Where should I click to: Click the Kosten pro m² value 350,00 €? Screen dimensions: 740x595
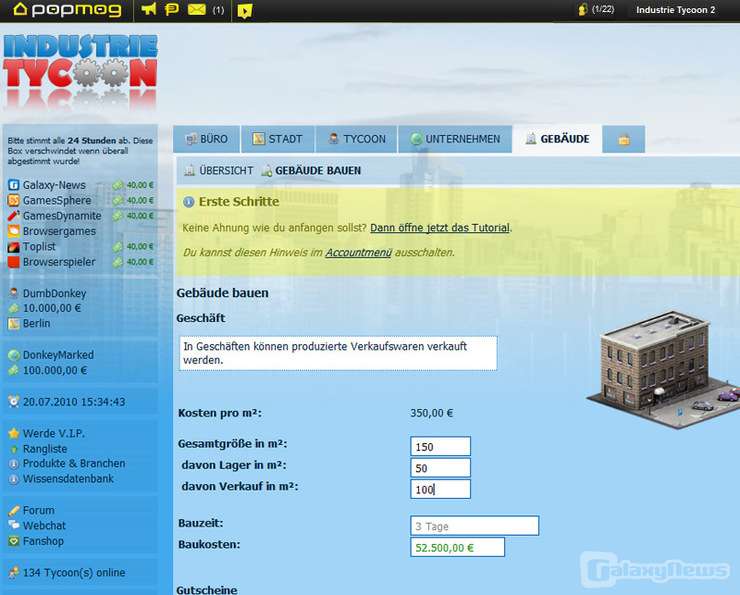(x=431, y=413)
